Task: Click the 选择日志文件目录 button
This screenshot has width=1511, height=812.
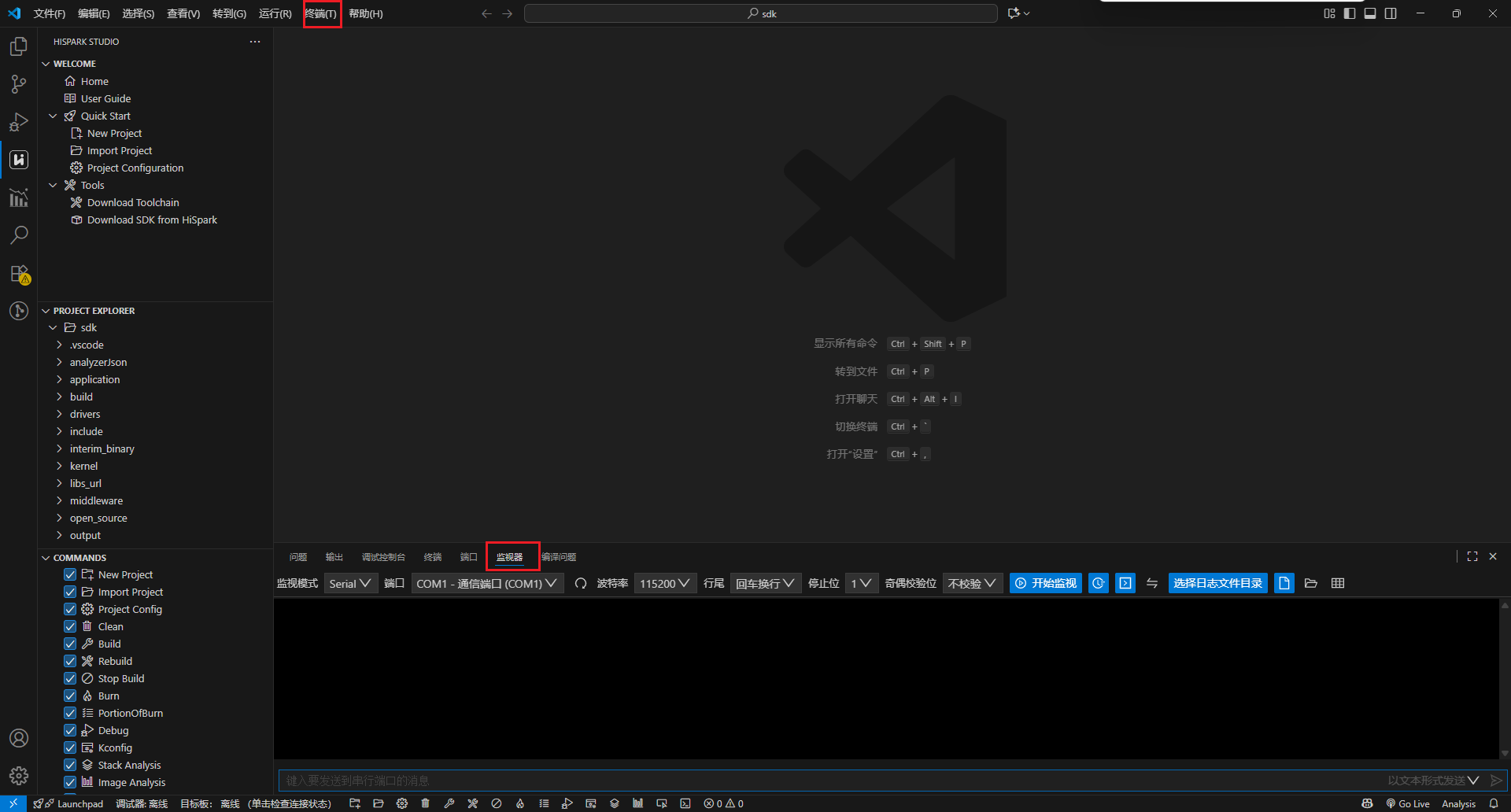Action: (1217, 583)
